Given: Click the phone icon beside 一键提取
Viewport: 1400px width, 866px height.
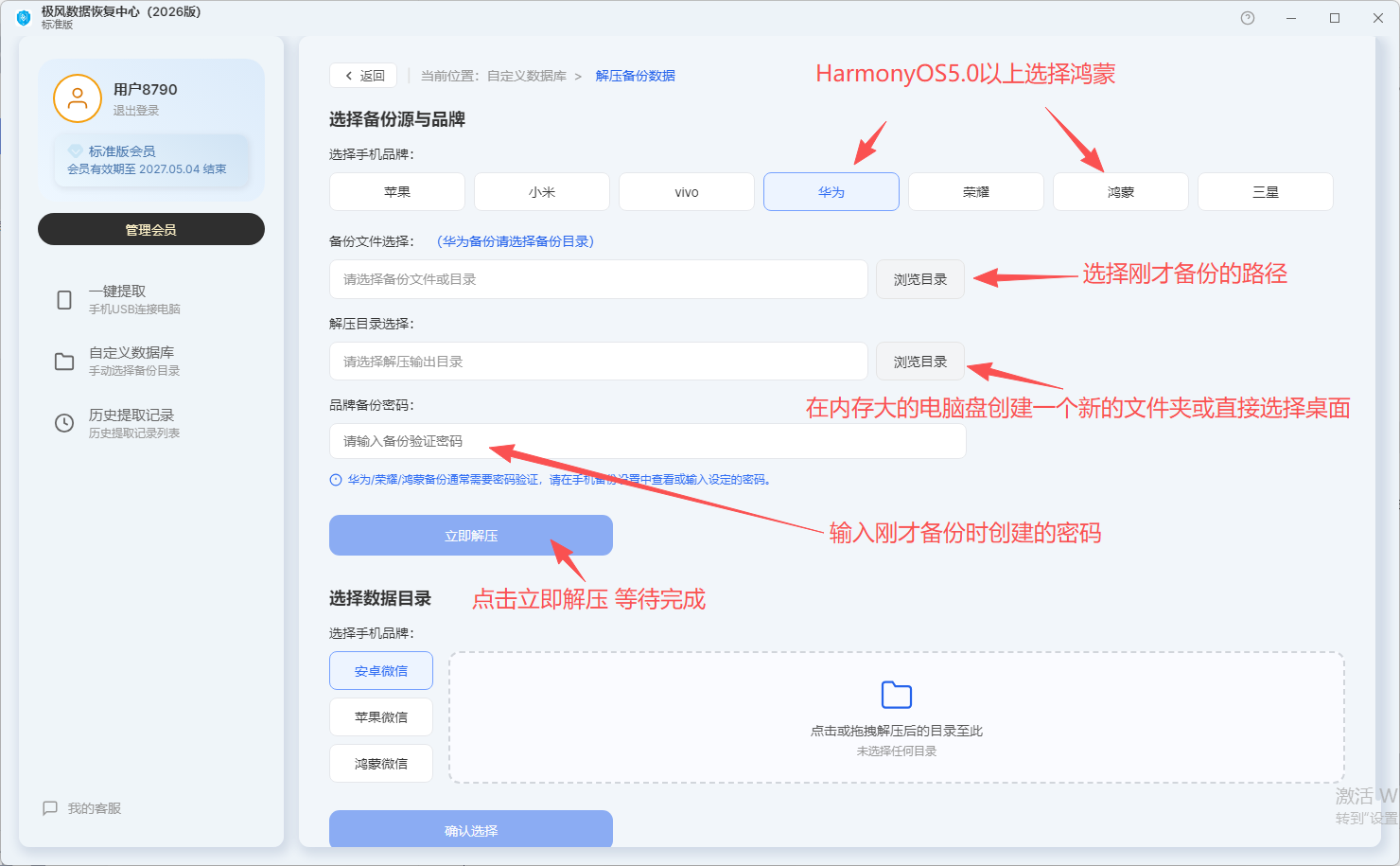Looking at the screenshot, I should [64, 300].
